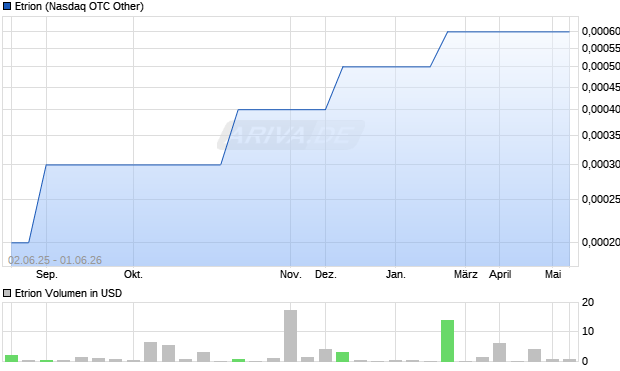Click date range '02.06.25 - 01.06.26'
This screenshot has height=371, width=620.
click(55, 260)
